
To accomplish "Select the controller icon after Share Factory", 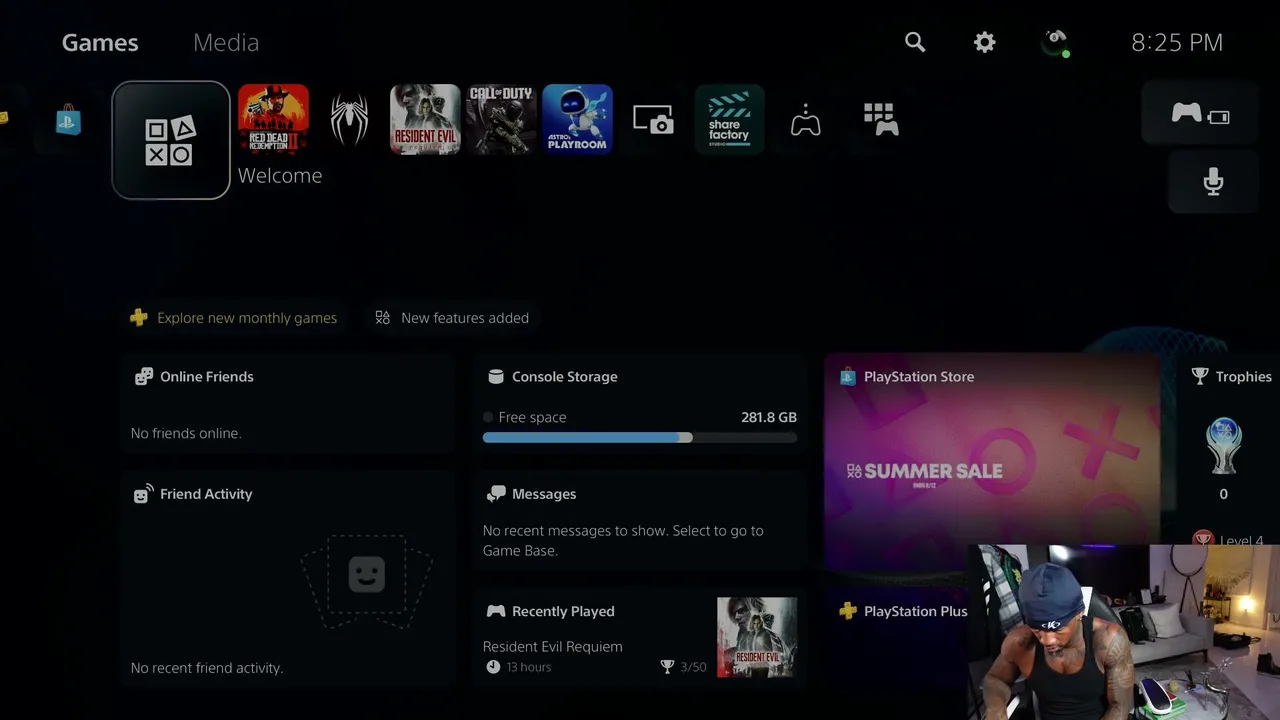I will (x=805, y=119).
